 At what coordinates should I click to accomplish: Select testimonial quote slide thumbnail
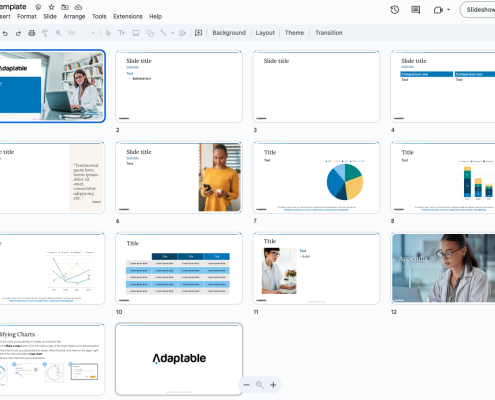[x=52, y=177]
